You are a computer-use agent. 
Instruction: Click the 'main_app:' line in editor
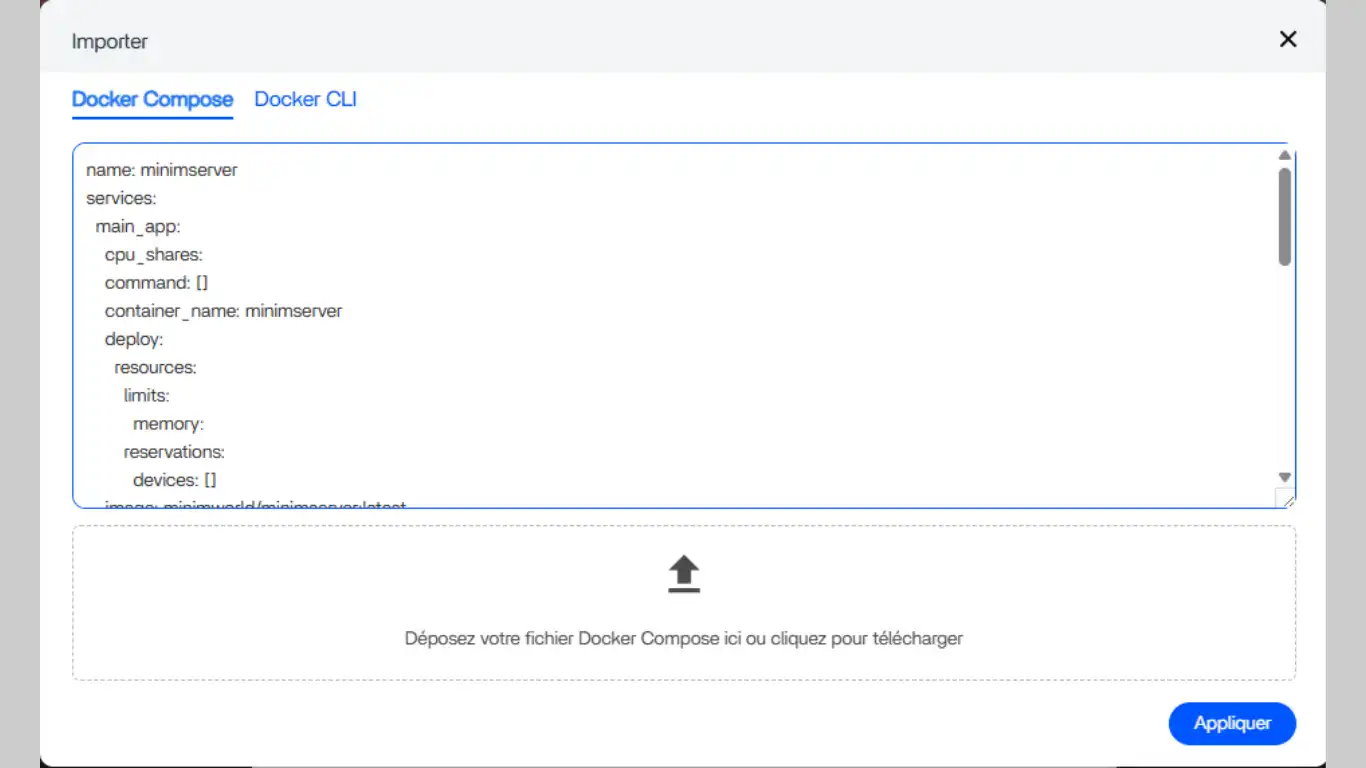click(138, 227)
